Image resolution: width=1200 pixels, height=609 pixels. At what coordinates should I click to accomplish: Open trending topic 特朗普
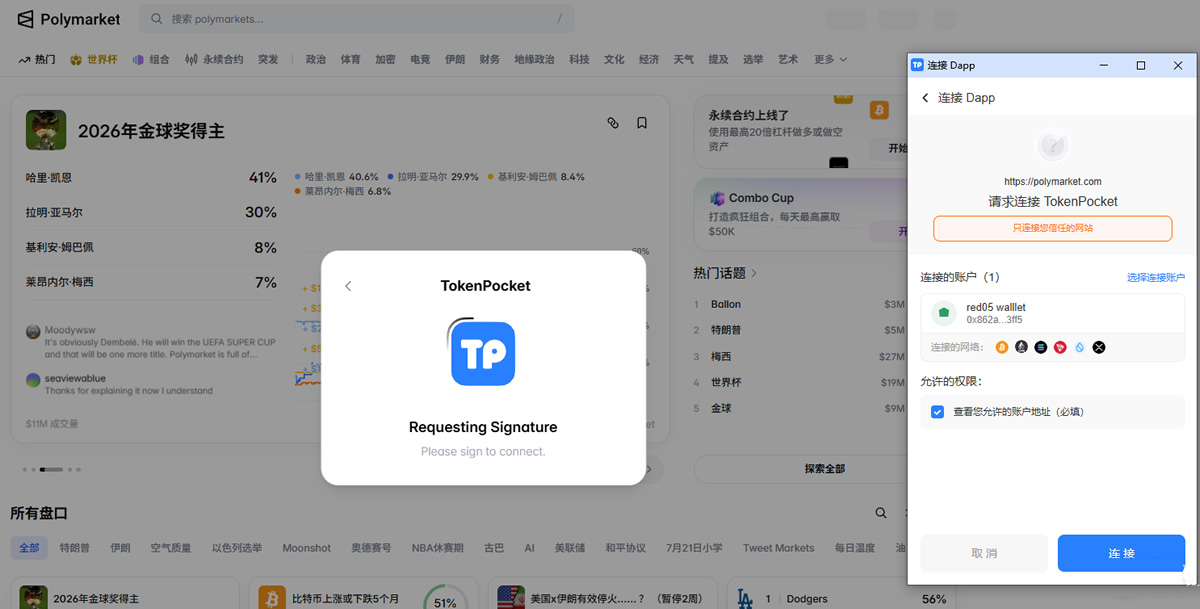click(x=799, y=330)
